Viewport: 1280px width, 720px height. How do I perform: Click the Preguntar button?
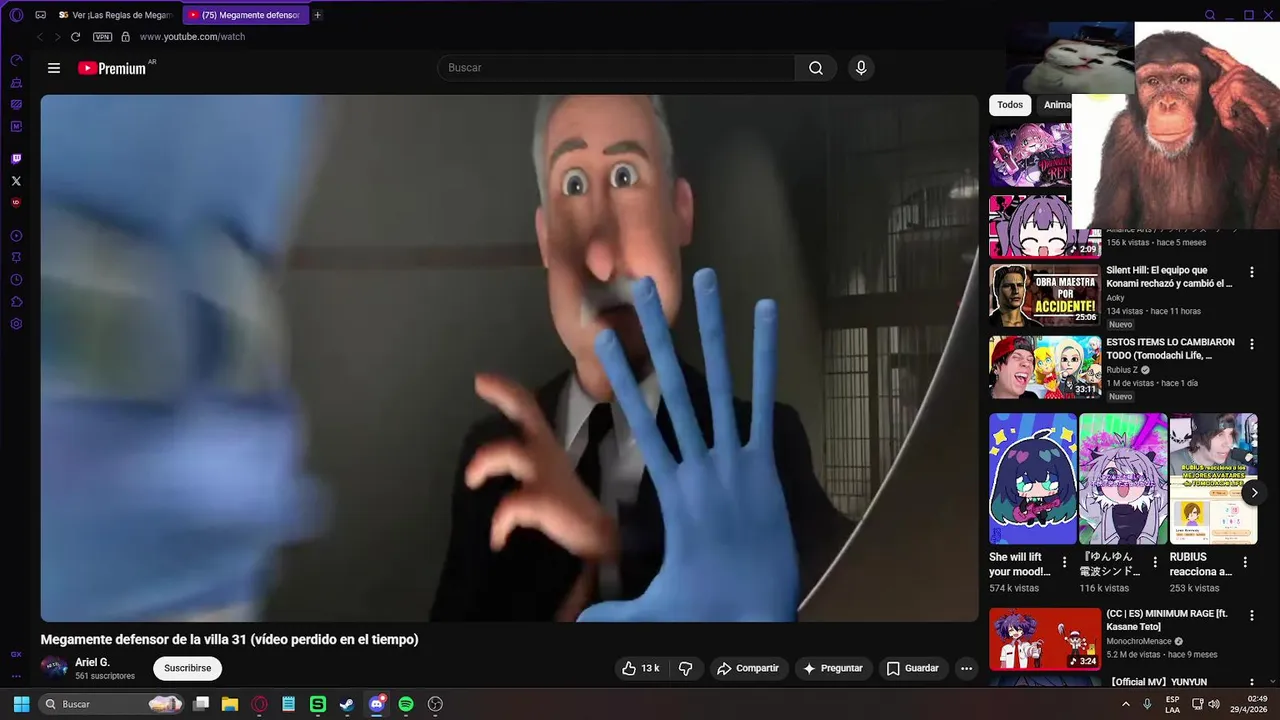click(x=833, y=668)
